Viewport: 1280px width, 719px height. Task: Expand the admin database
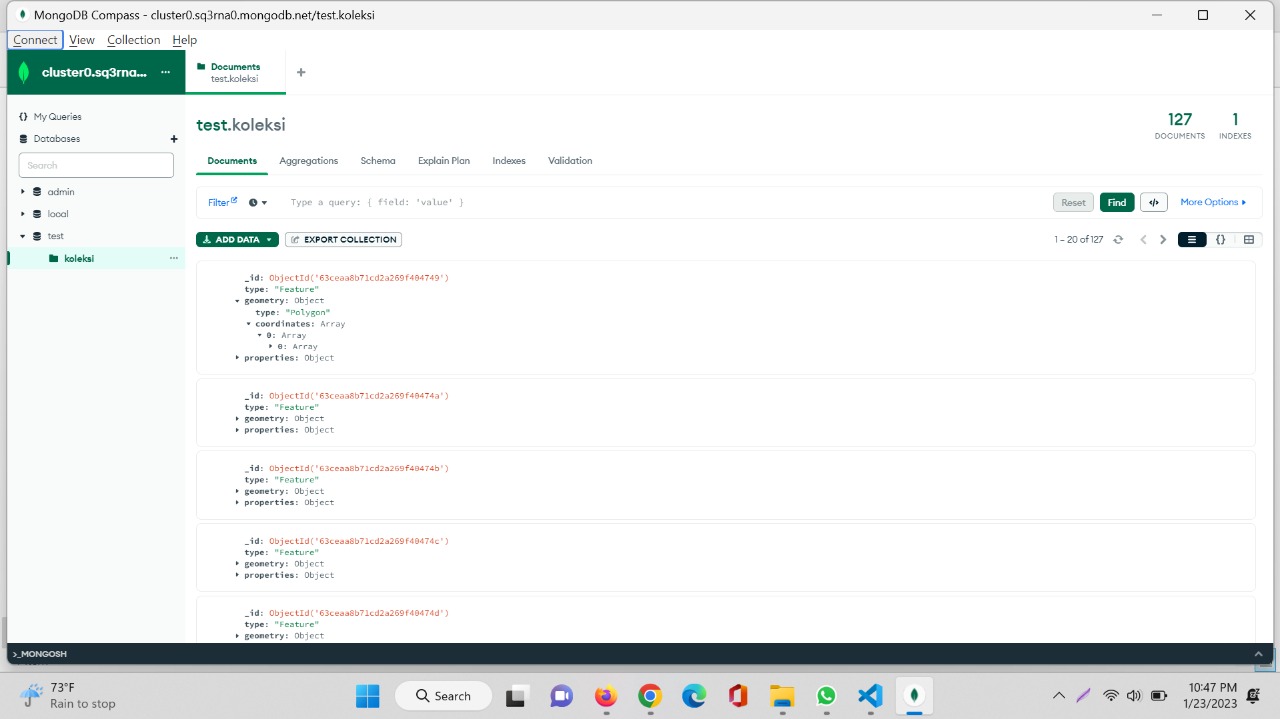point(23,192)
